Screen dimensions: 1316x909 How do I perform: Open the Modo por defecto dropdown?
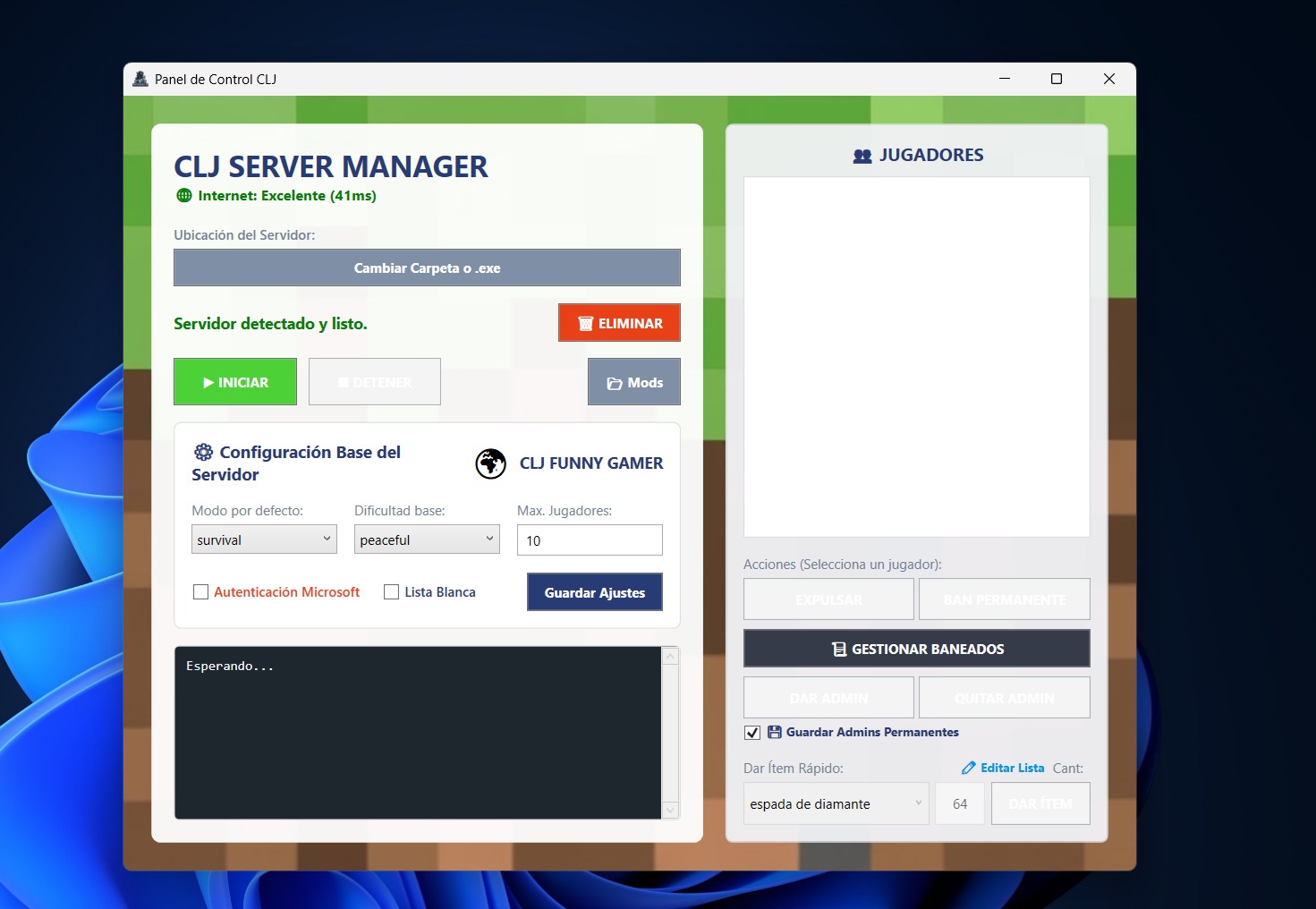tap(264, 539)
